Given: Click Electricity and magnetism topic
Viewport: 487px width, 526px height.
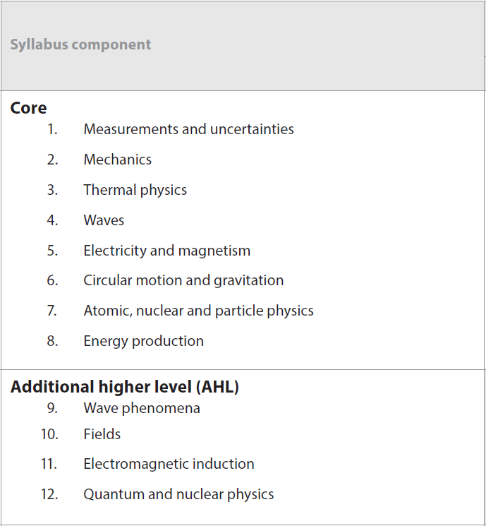Looking at the screenshot, I should 167,251.
